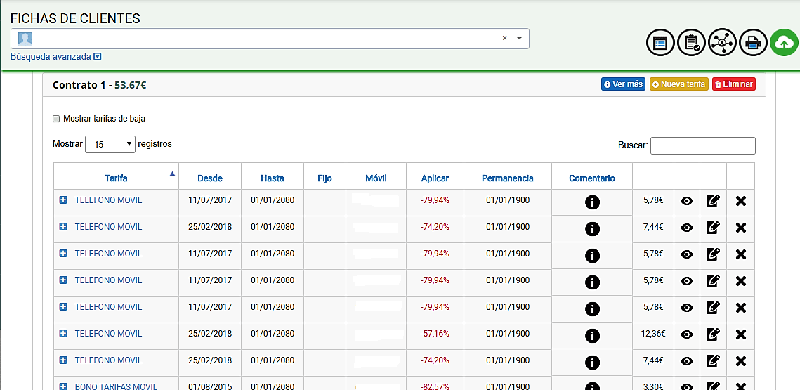The width and height of the screenshot is (800, 390).
Task: Click the blue Ver más button
Action: [623, 84]
